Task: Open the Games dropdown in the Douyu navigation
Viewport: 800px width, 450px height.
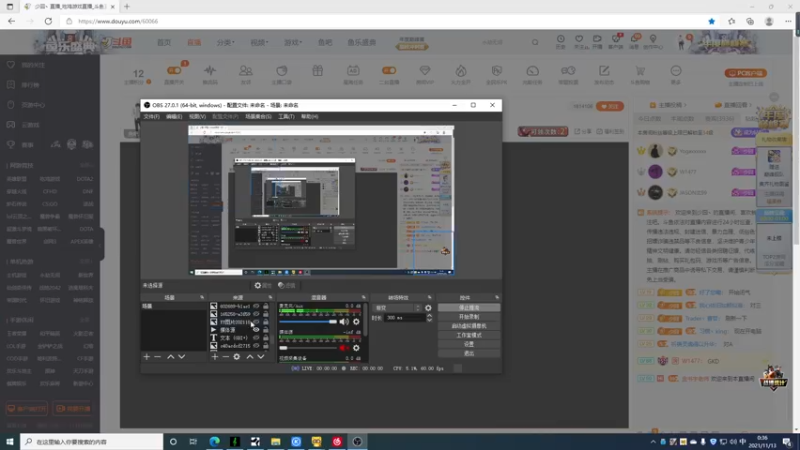Action: (293, 42)
